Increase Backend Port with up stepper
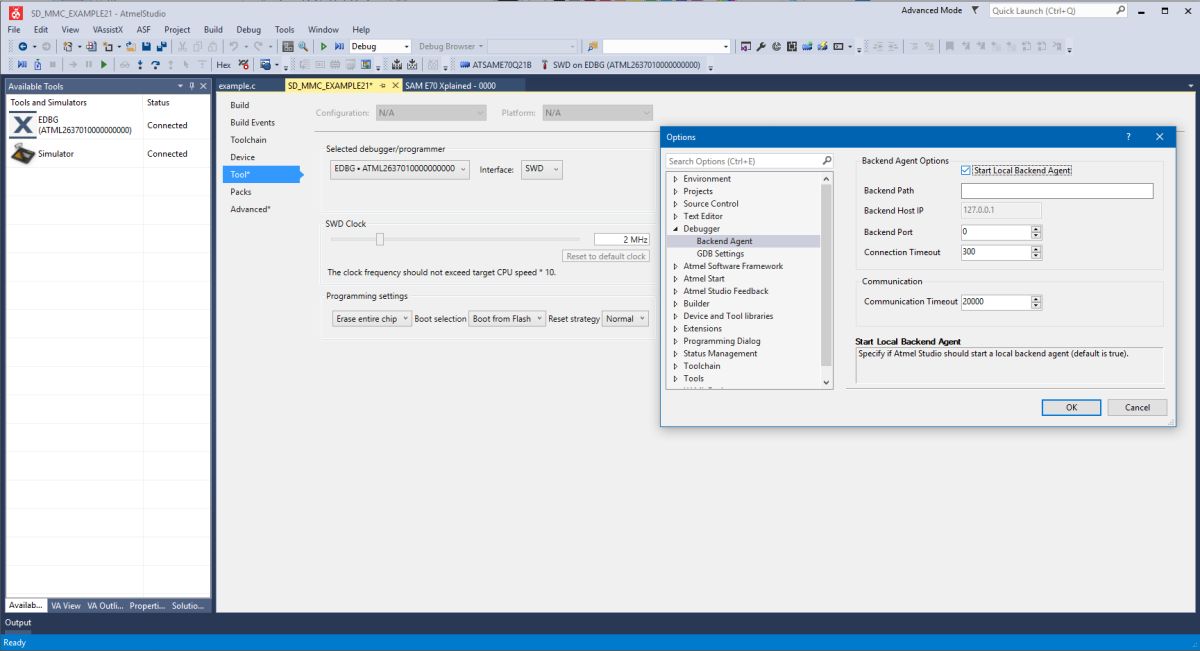 click(x=1036, y=228)
